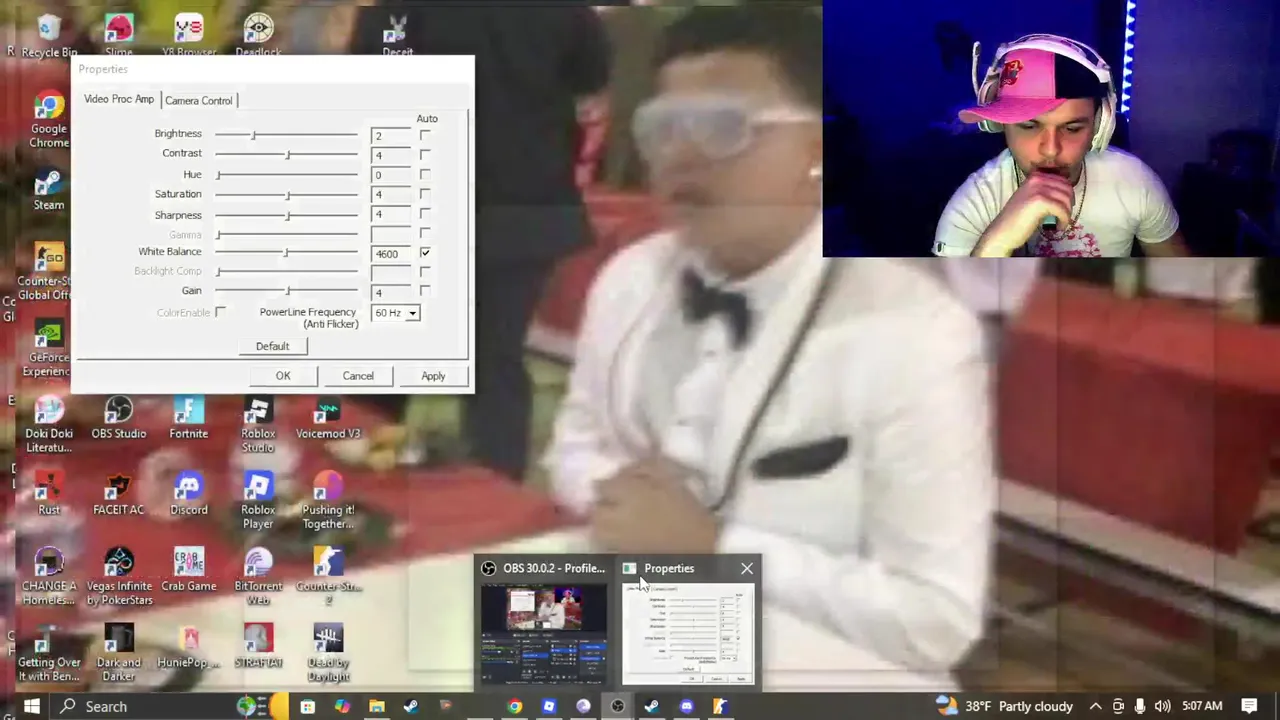Click the Brightness value field

pyautogui.click(x=390, y=135)
